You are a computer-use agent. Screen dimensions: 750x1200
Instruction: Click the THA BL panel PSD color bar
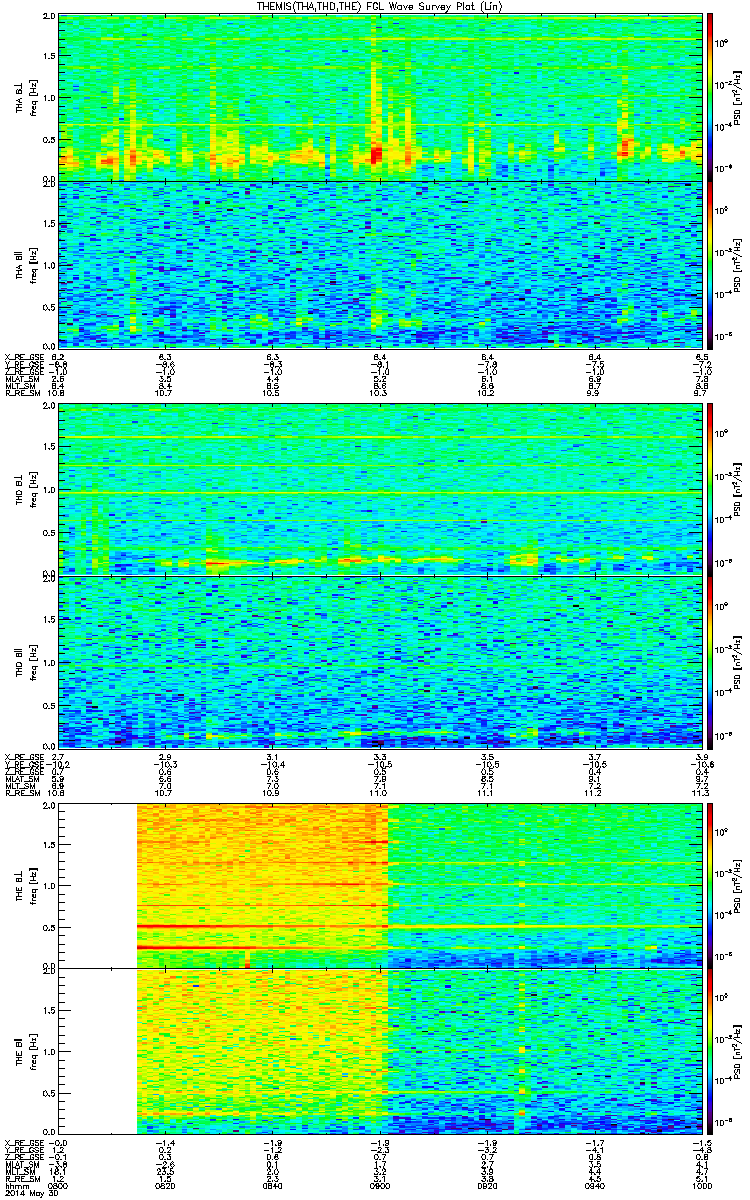[x=710, y=96]
